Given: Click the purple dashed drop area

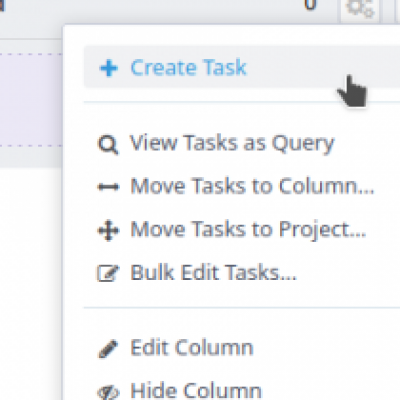Looking at the screenshot, I should pos(31,100).
